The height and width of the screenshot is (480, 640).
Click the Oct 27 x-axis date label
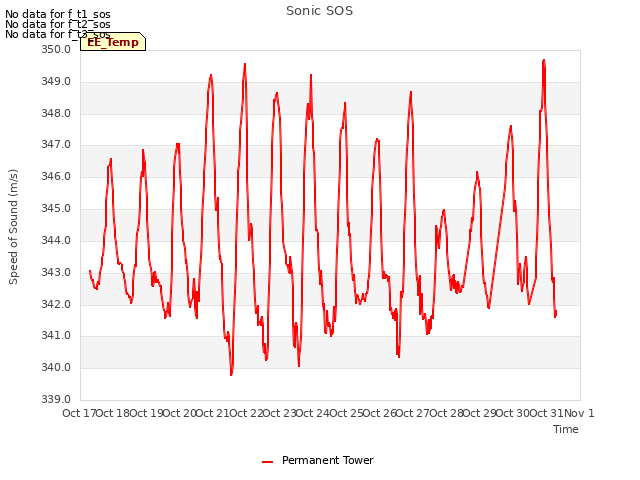click(x=413, y=413)
